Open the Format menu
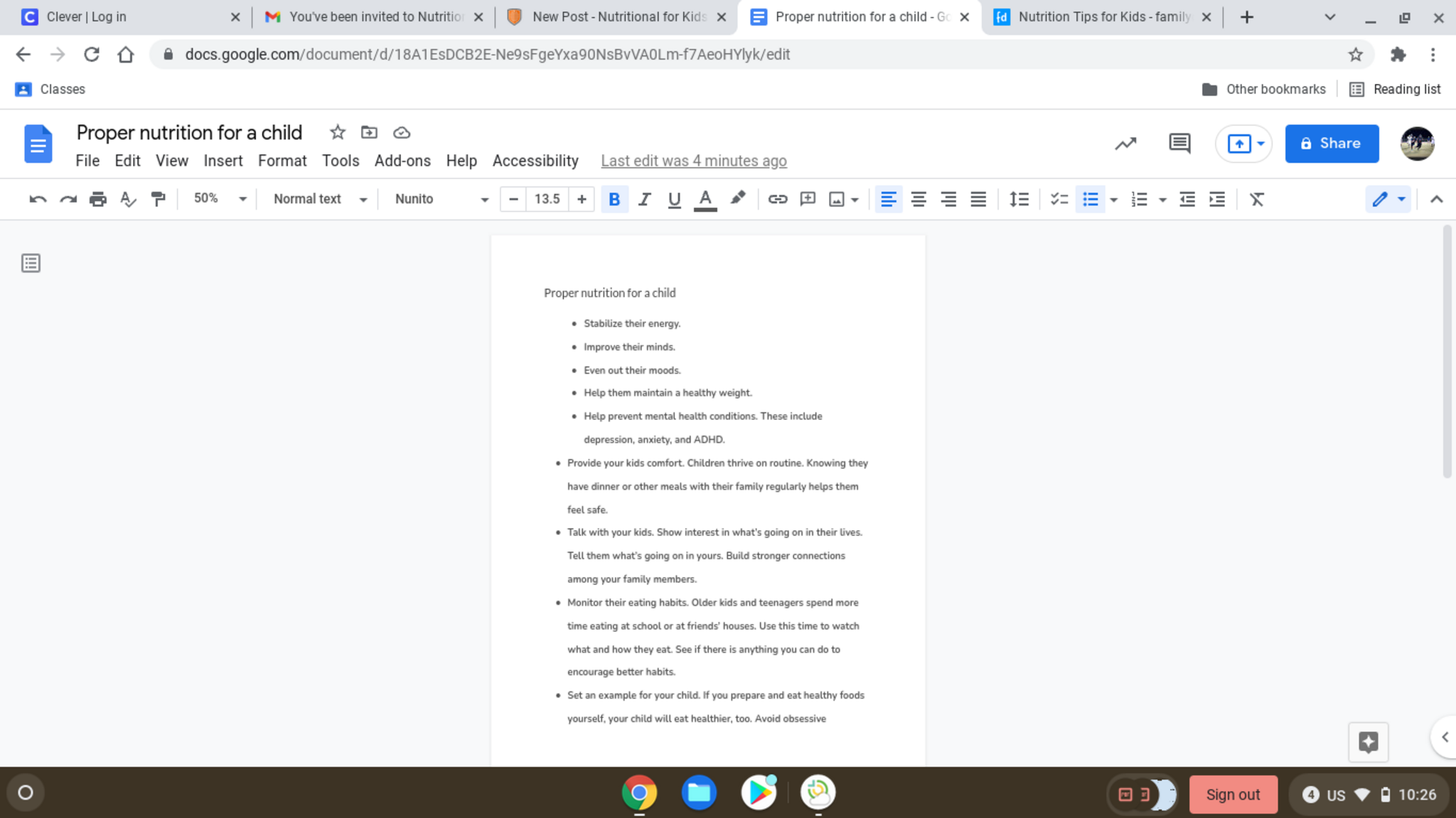This screenshot has width=1456, height=818. pos(282,161)
